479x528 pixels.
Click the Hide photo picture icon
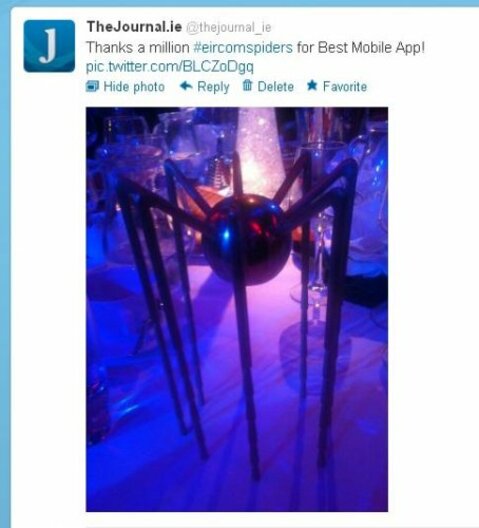92,86
